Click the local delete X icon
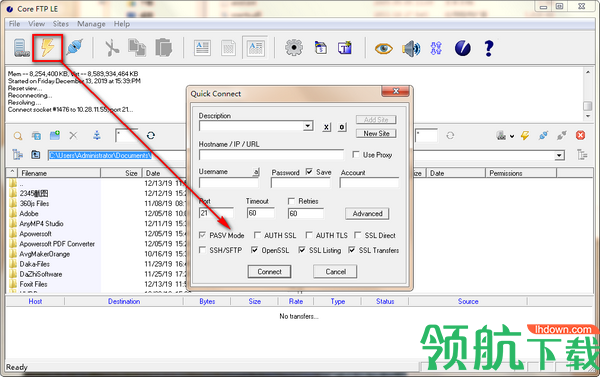The width and height of the screenshot is (600, 377). pos(73,135)
